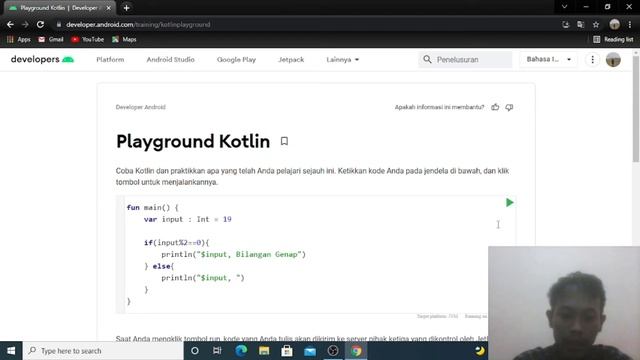Image resolution: width=640 pixels, height=360 pixels.
Task: Open the developer site profile avatar
Action: (x=613, y=60)
